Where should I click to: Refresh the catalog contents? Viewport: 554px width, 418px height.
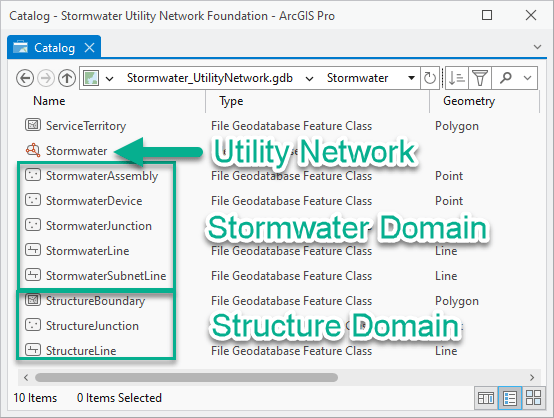(x=429, y=78)
